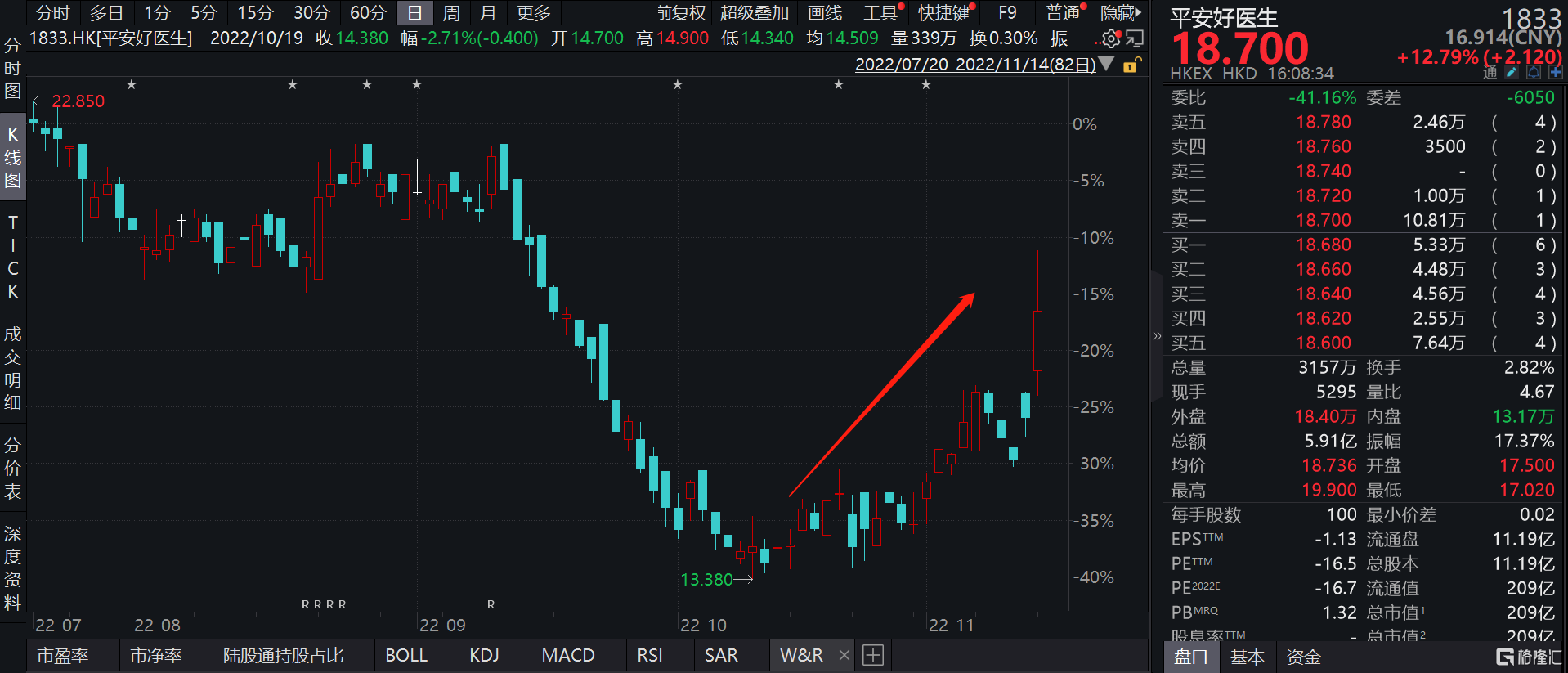
Task: Hide the quote panel via 隐藏 arrow
Action: coord(1121,13)
